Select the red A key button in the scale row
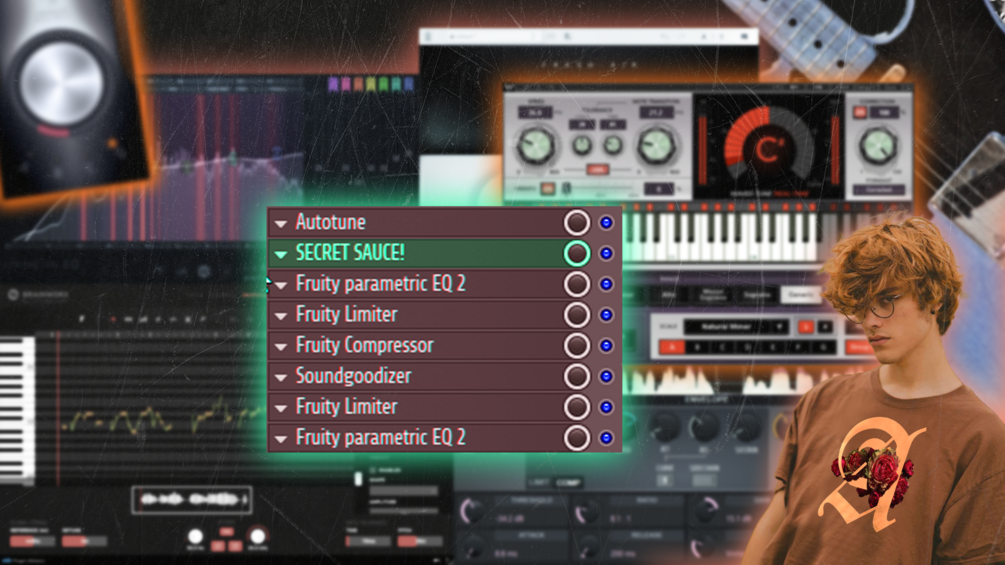Screen dimensions: 1005x565 [x=672, y=347]
